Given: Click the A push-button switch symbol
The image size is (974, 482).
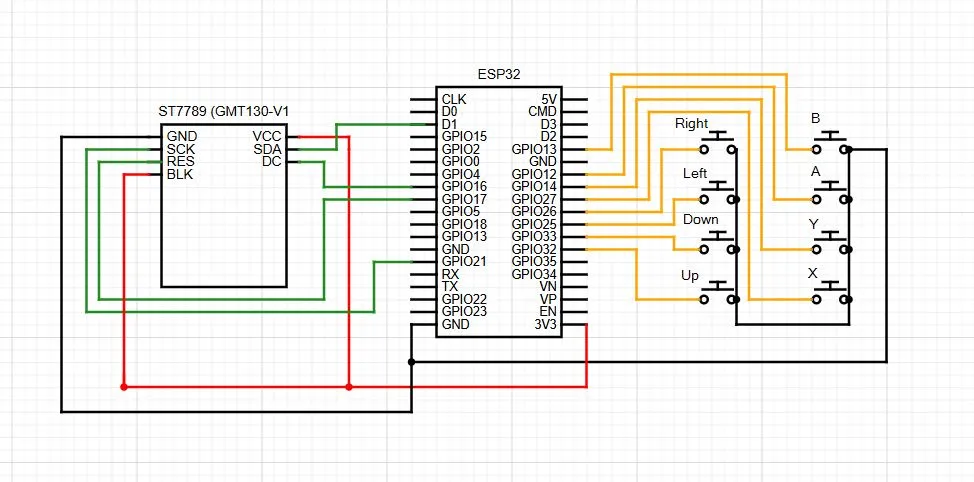Looking at the screenshot, I should [831, 192].
